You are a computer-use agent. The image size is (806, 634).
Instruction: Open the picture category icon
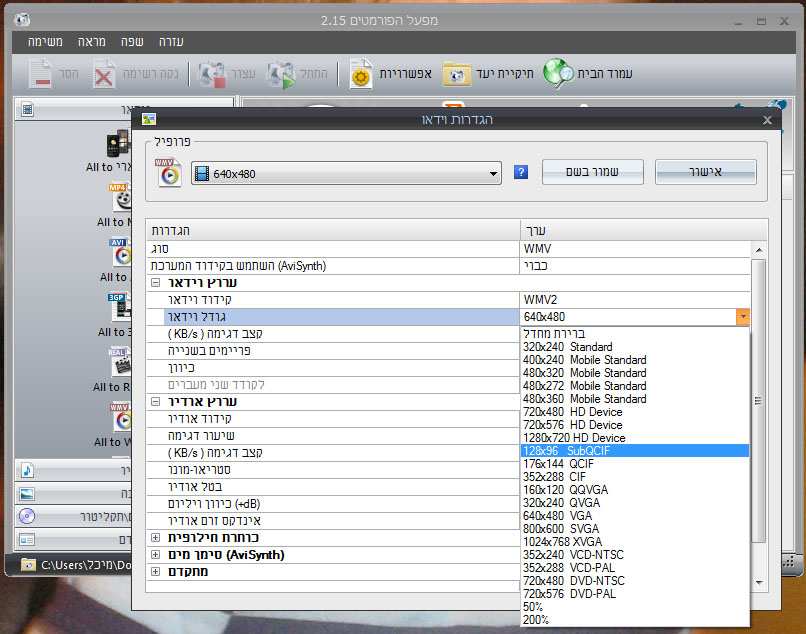tap(27, 494)
